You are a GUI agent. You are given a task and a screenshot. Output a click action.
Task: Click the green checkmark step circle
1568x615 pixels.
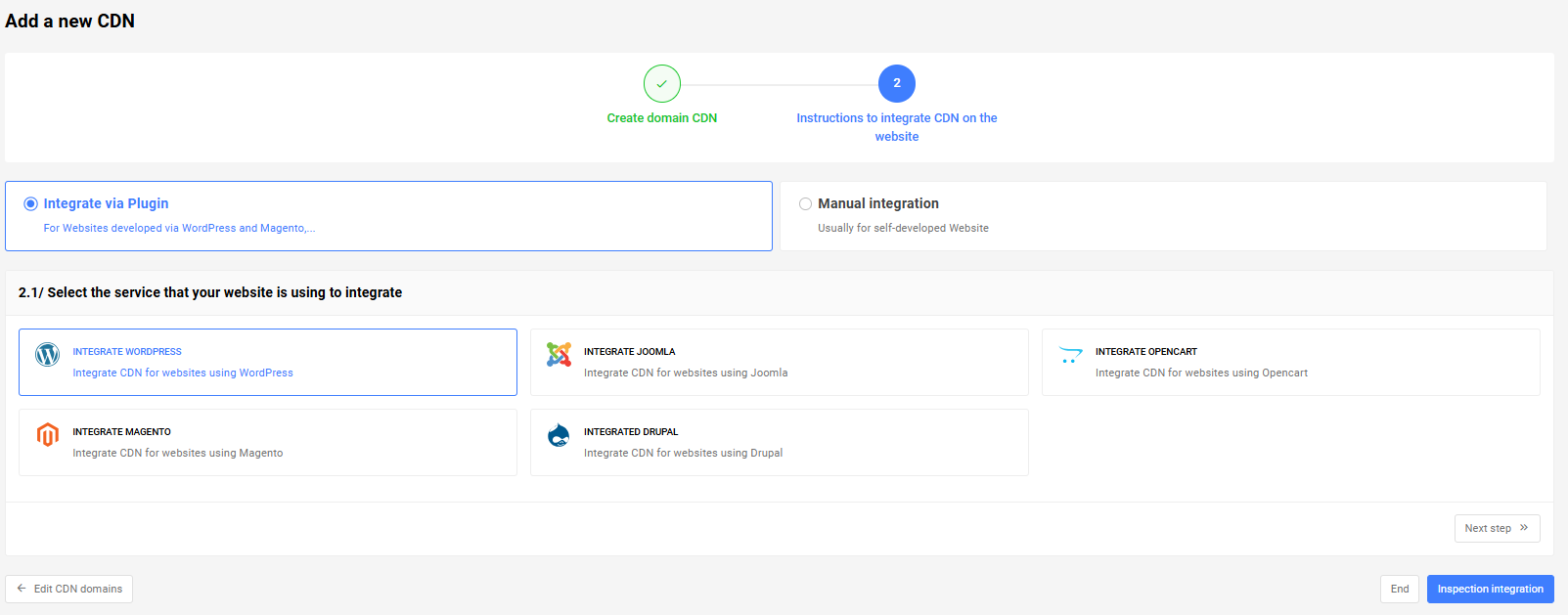(662, 84)
